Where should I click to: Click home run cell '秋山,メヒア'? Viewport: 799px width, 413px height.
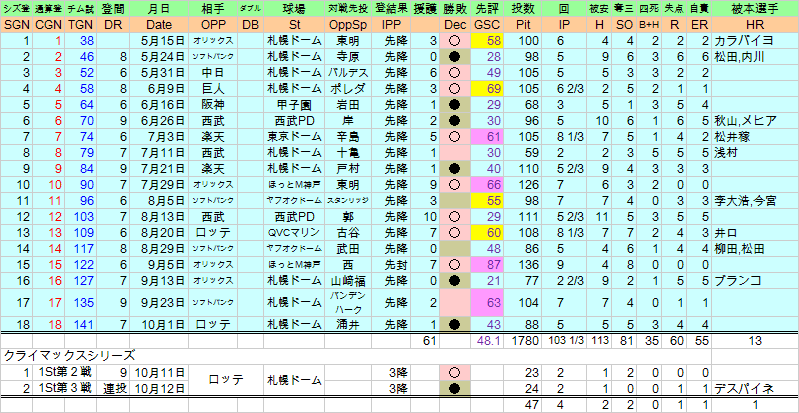[755, 120]
